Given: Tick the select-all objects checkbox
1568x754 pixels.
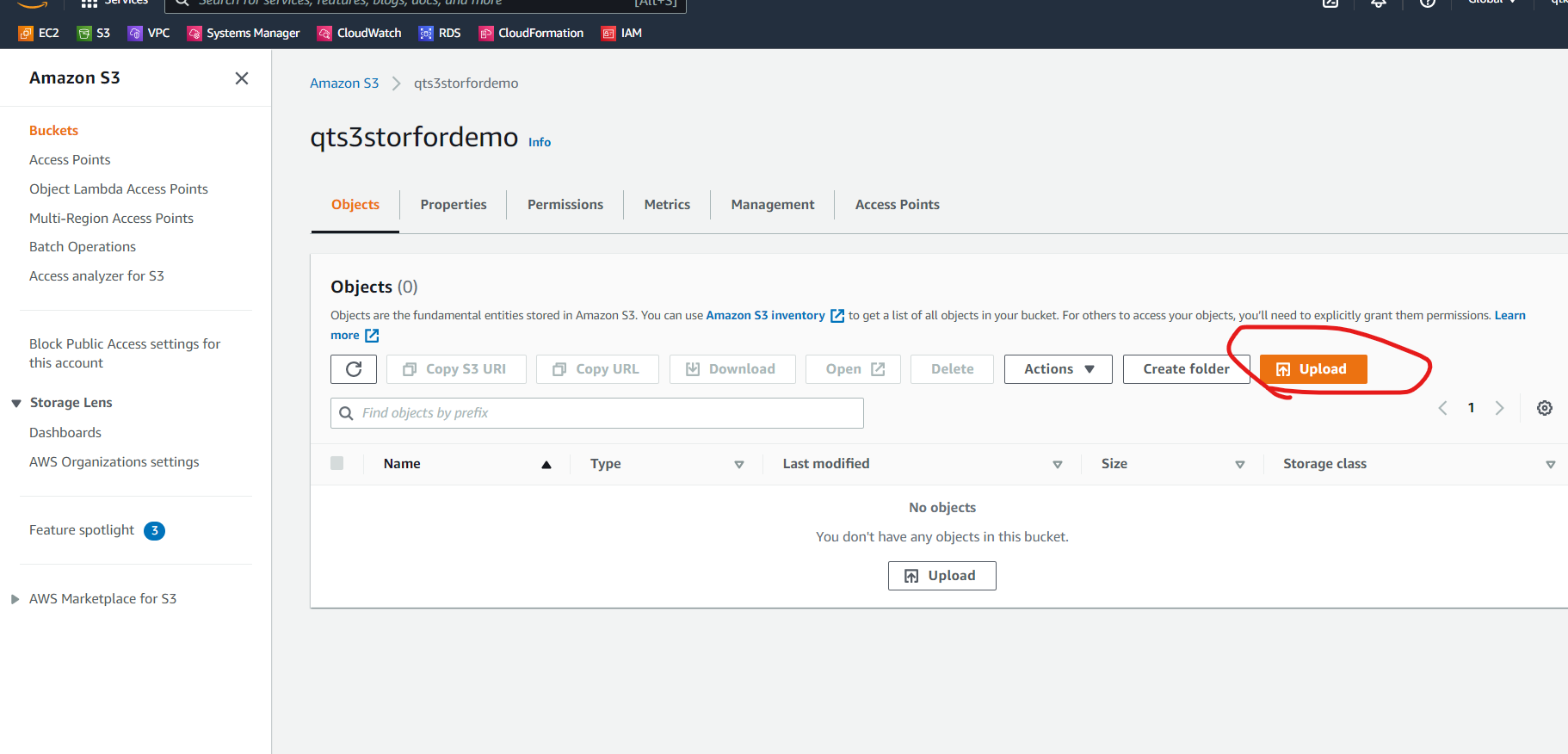Looking at the screenshot, I should tap(337, 463).
